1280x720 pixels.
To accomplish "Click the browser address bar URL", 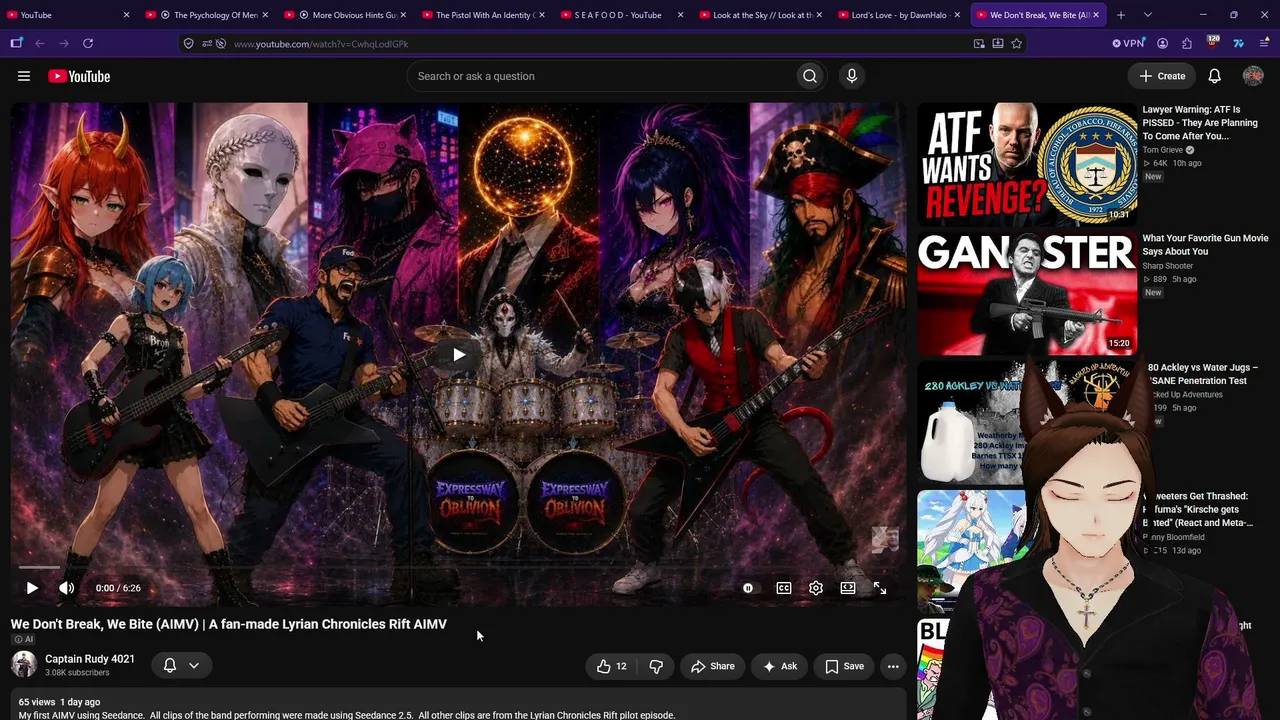I will 321,44.
